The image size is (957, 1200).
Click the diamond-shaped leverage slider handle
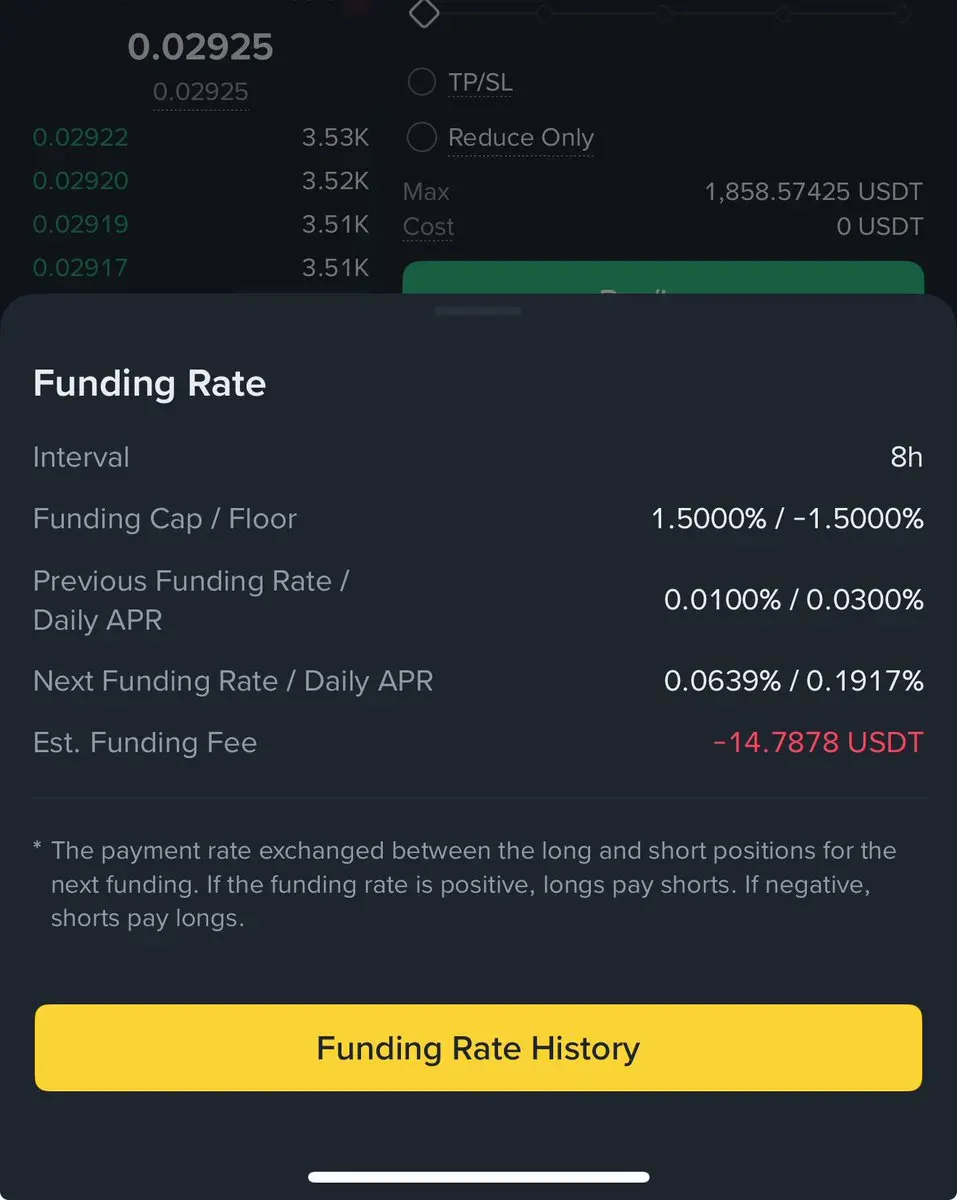click(x=425, y=14)
